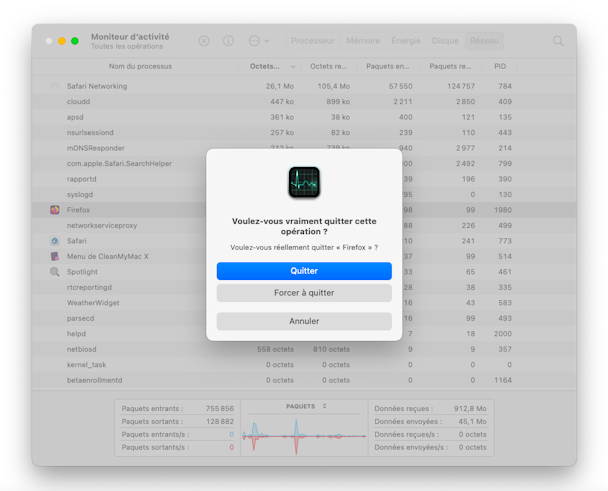This screenshot has height=491, width=608.
Task: Select the betaenrollmentd process row
Action: (304, 380)
